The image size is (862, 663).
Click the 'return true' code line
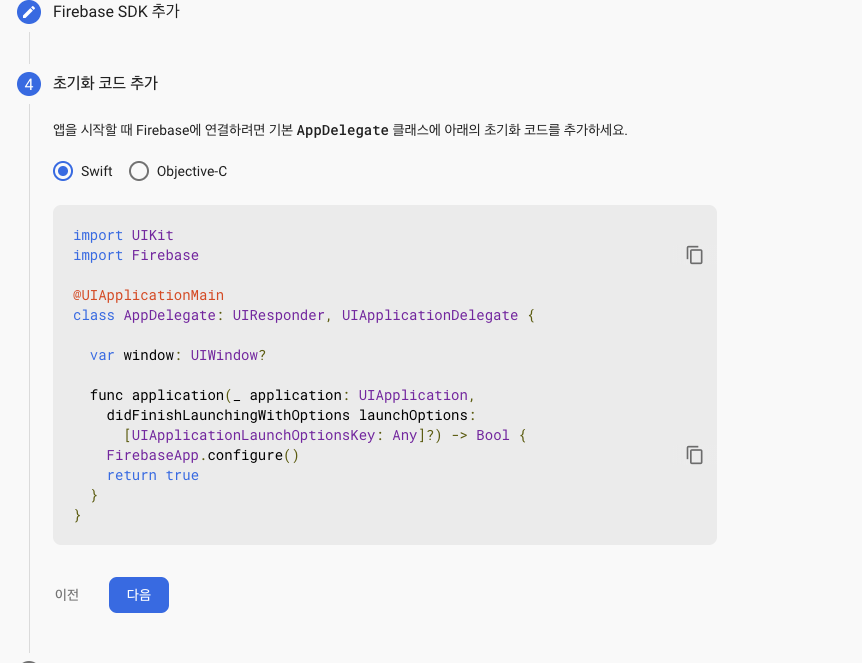point(153,476)
